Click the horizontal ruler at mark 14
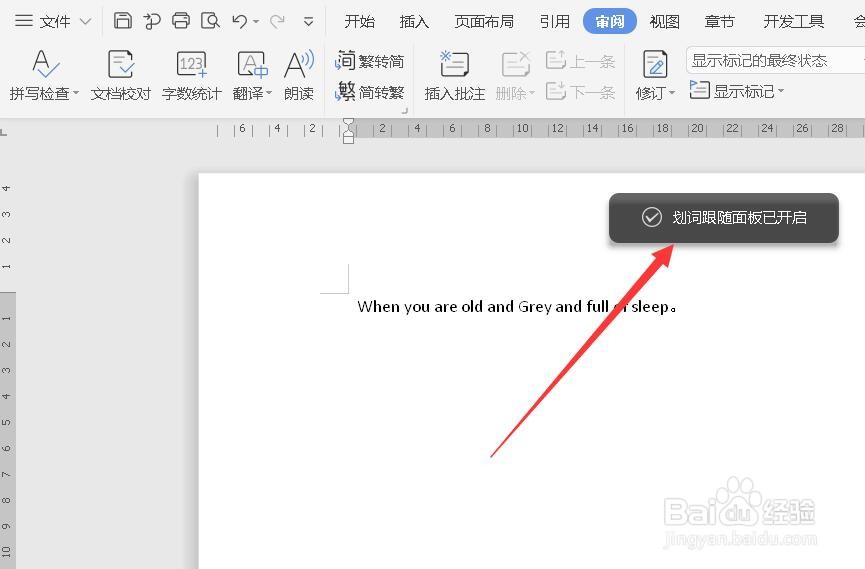This screenshot has width=865, height=569. pos(592,129)
